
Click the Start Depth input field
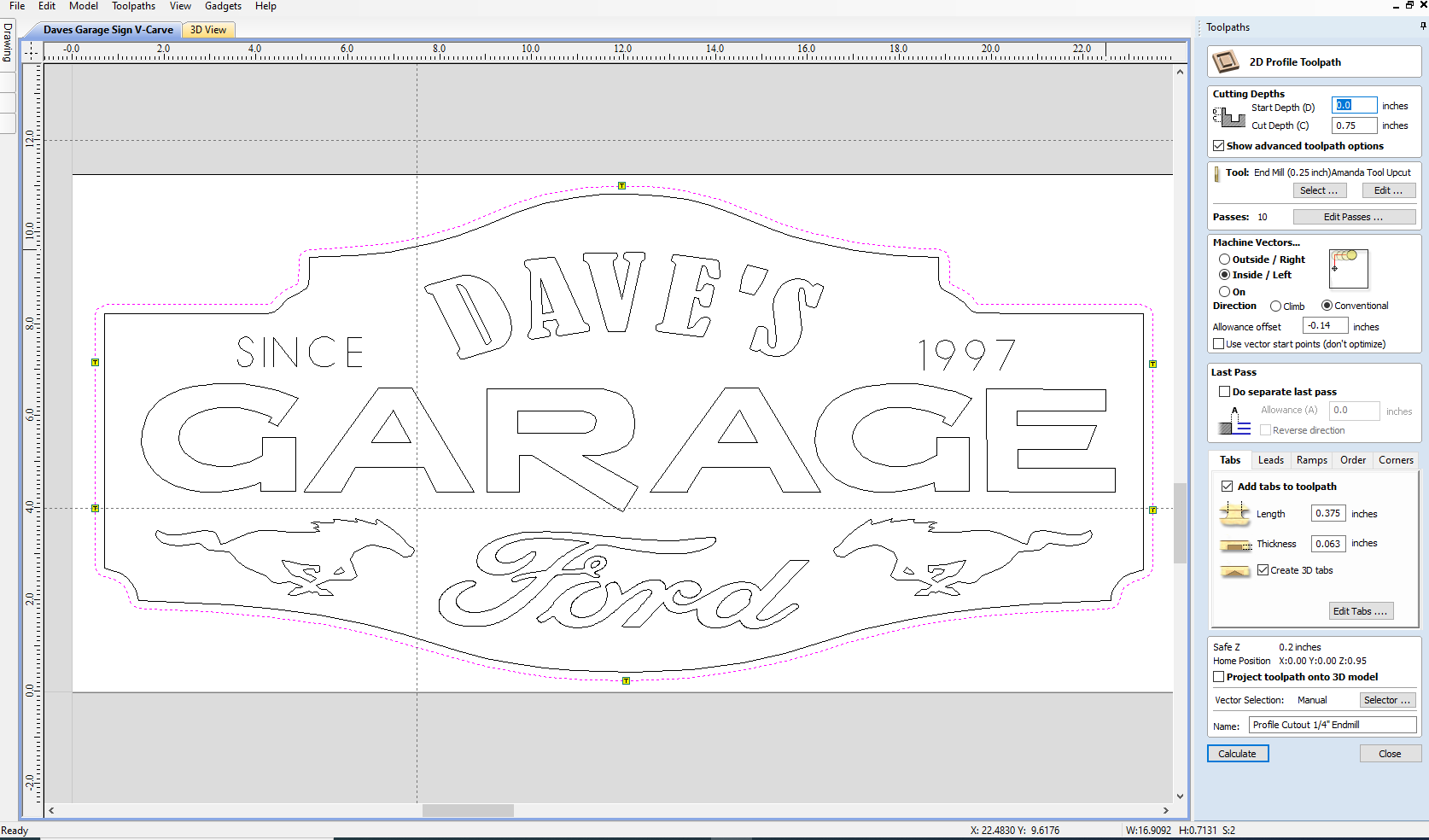tap(1355, 105)
